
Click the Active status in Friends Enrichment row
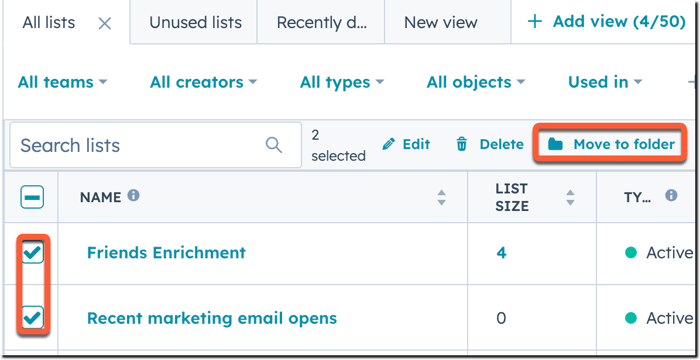tap(658, 253)
